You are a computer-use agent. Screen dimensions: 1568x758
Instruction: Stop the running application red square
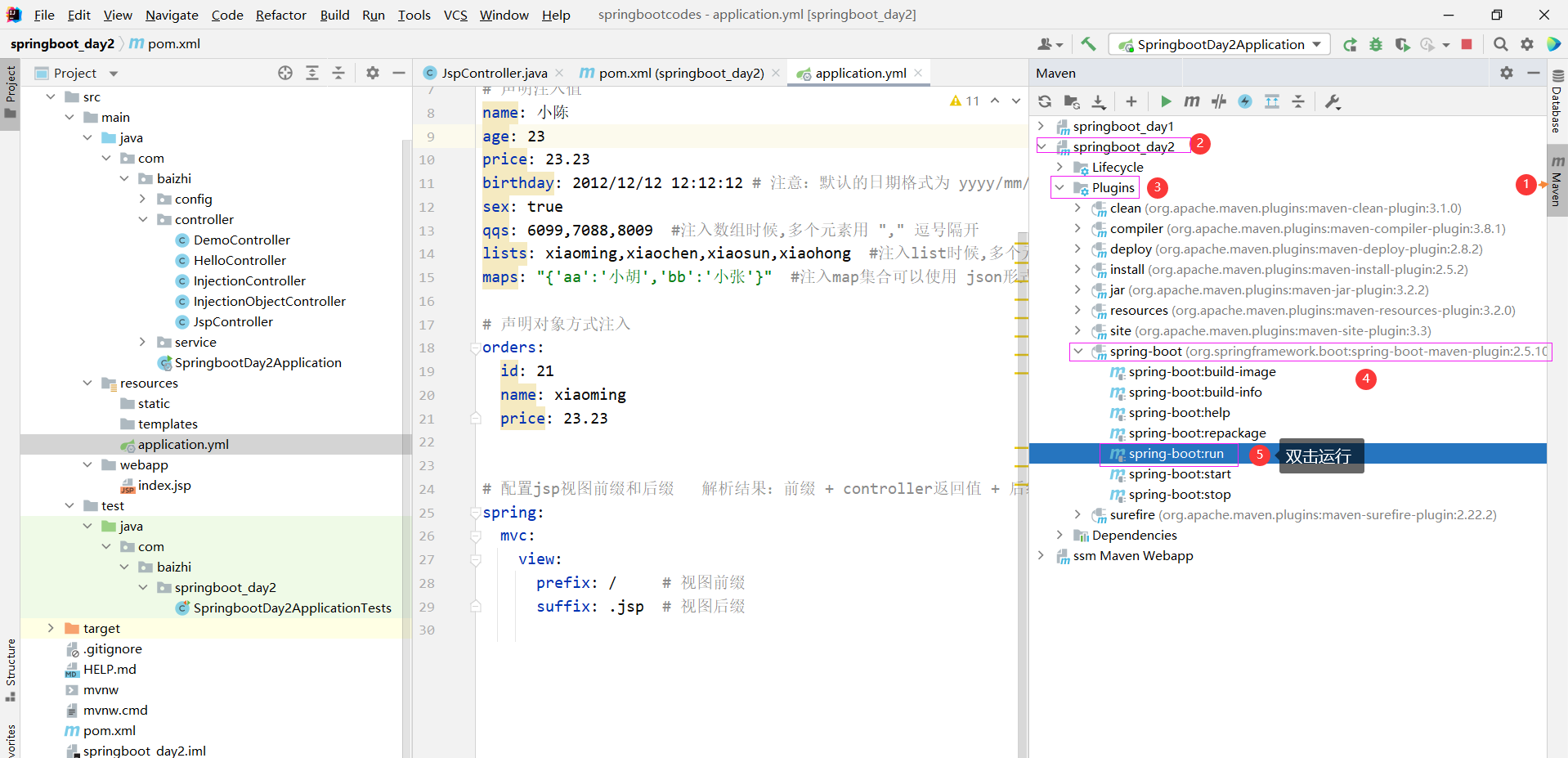tap(1467, 44)
